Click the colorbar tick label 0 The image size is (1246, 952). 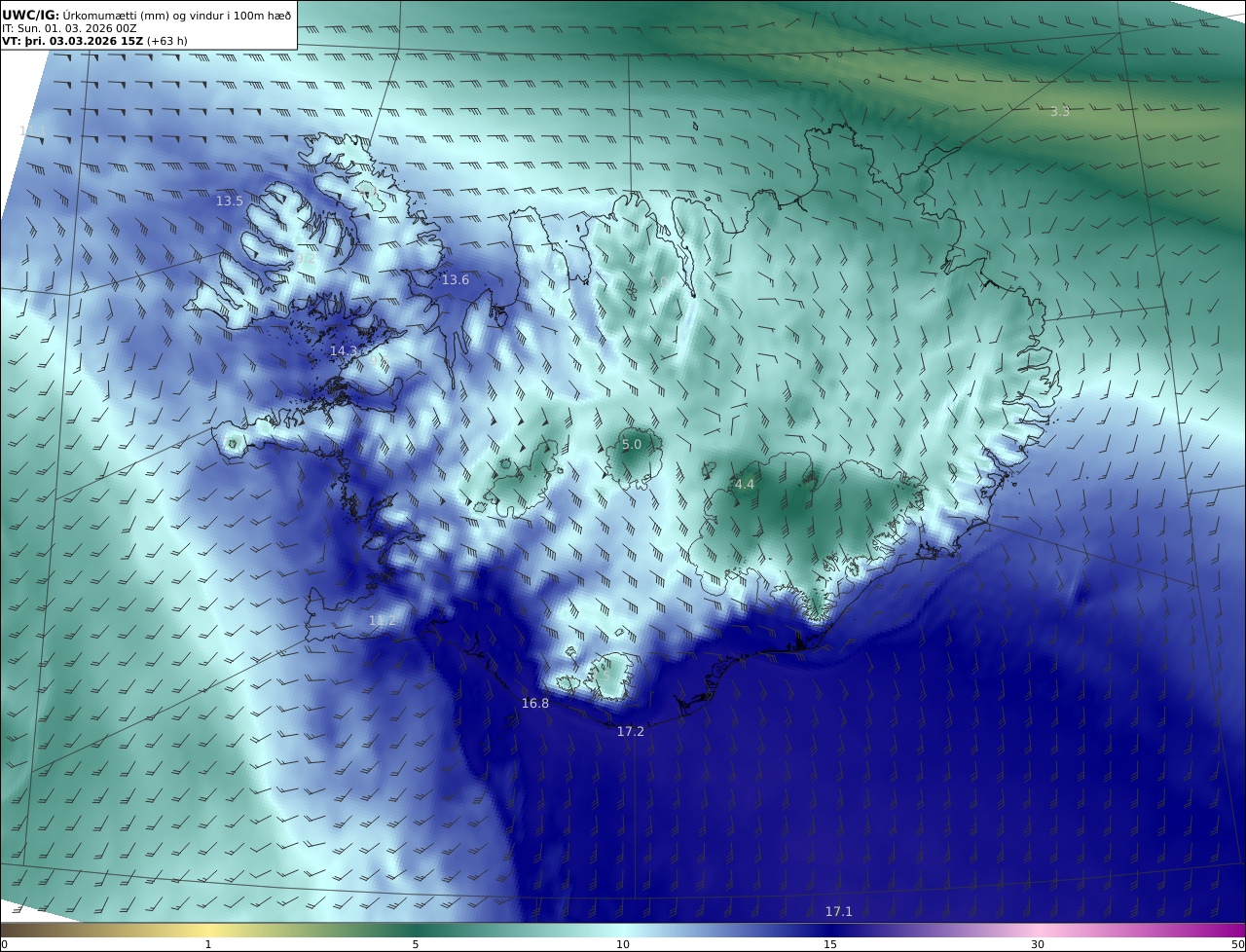4,944
